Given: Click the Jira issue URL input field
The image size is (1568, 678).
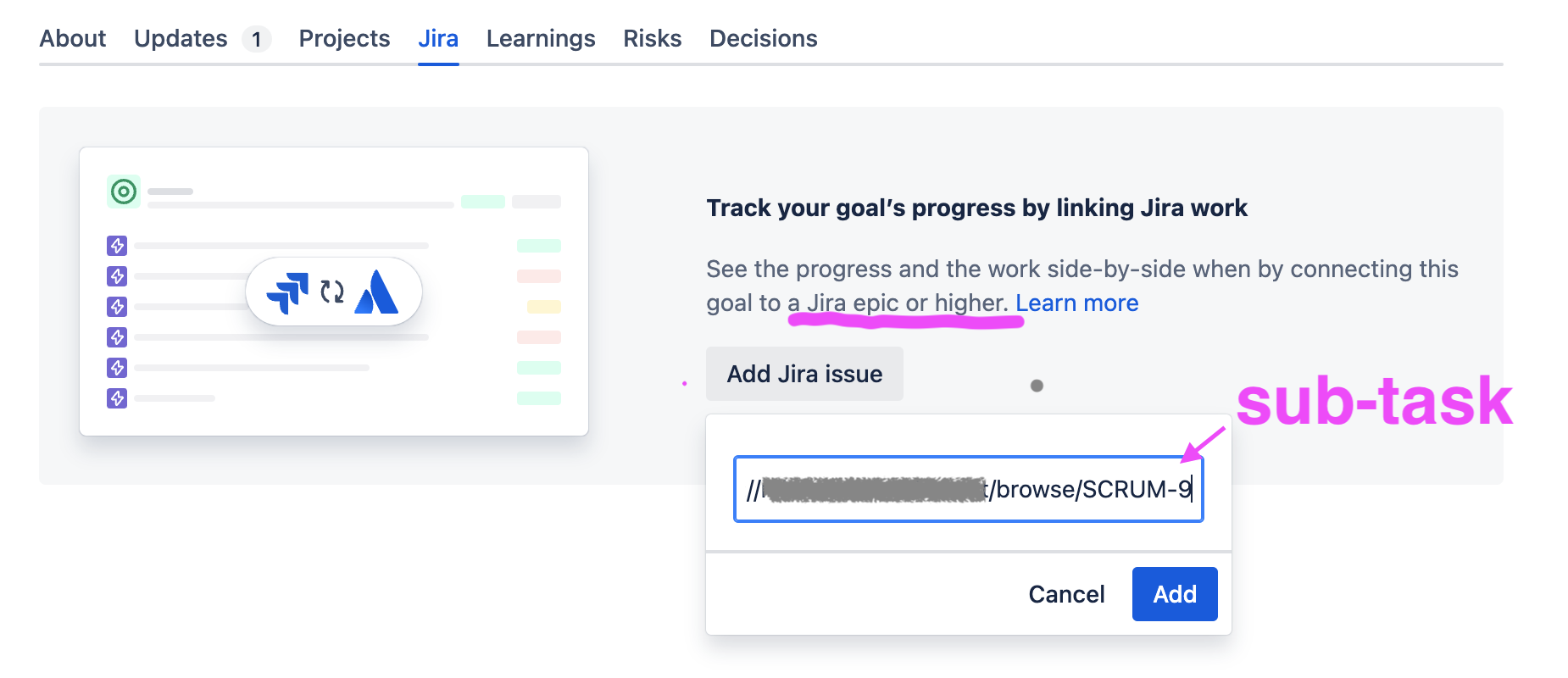Looking at the screenshot, I should click(968, 489).
